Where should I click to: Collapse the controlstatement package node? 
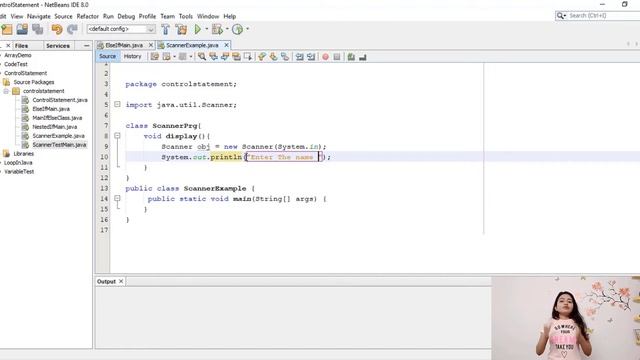(6, 91)
